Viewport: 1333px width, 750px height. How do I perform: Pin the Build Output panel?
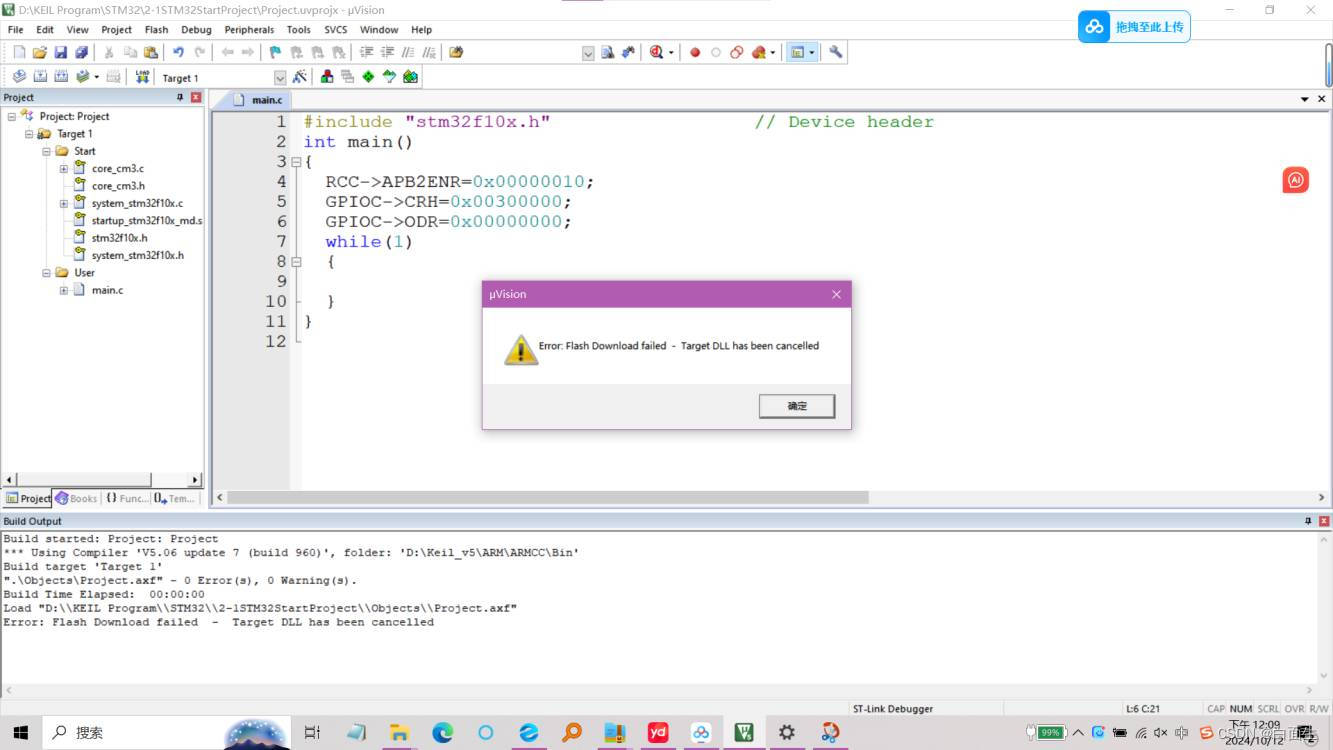[1308, 521]
